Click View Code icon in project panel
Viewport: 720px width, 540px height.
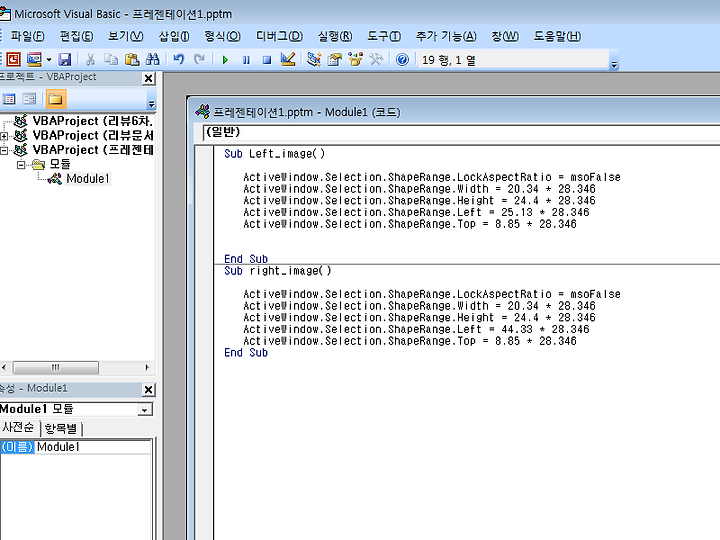[x=9, y=99]
